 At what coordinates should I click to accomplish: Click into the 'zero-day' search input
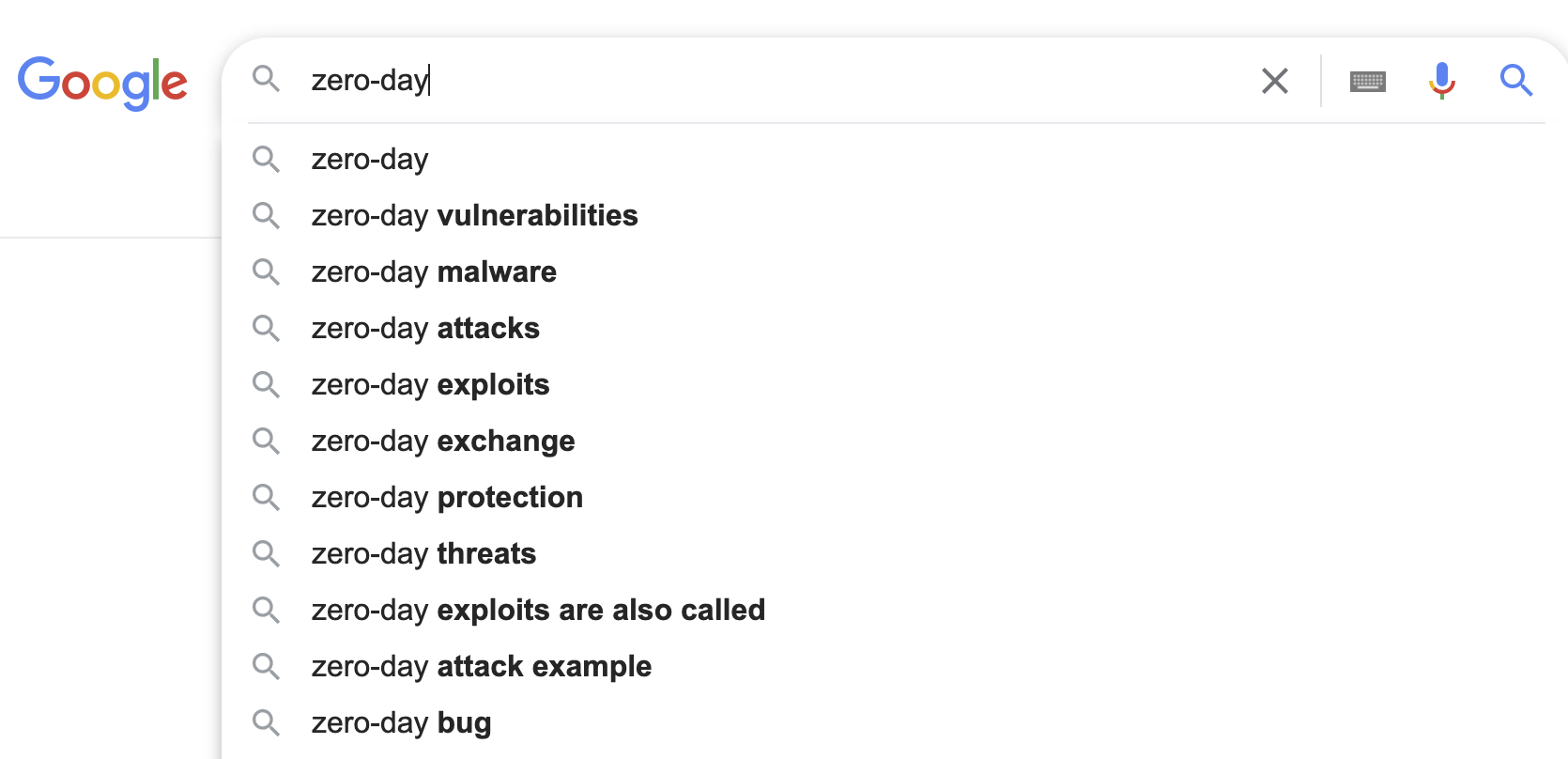751,81
